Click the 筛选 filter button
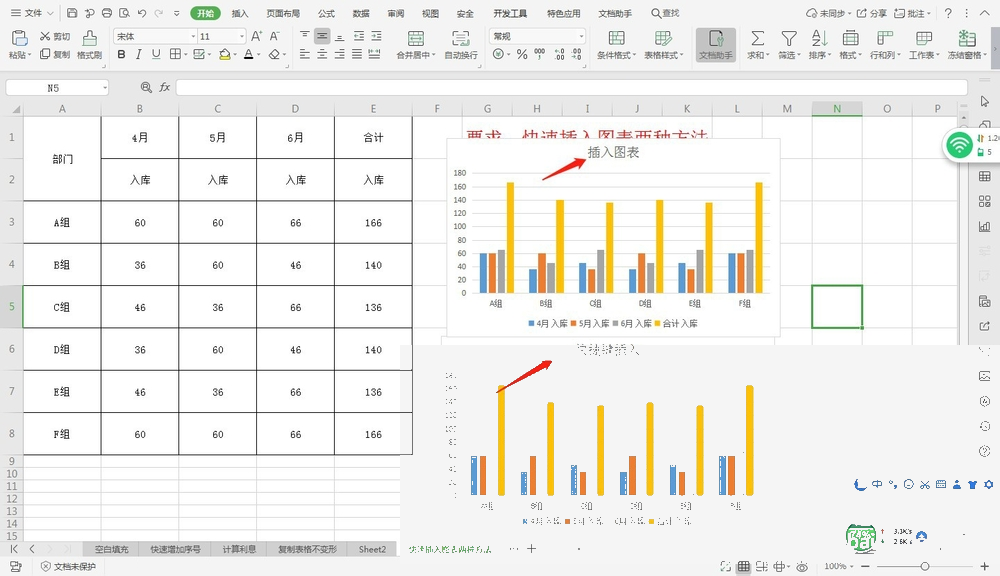 [789, 45]
